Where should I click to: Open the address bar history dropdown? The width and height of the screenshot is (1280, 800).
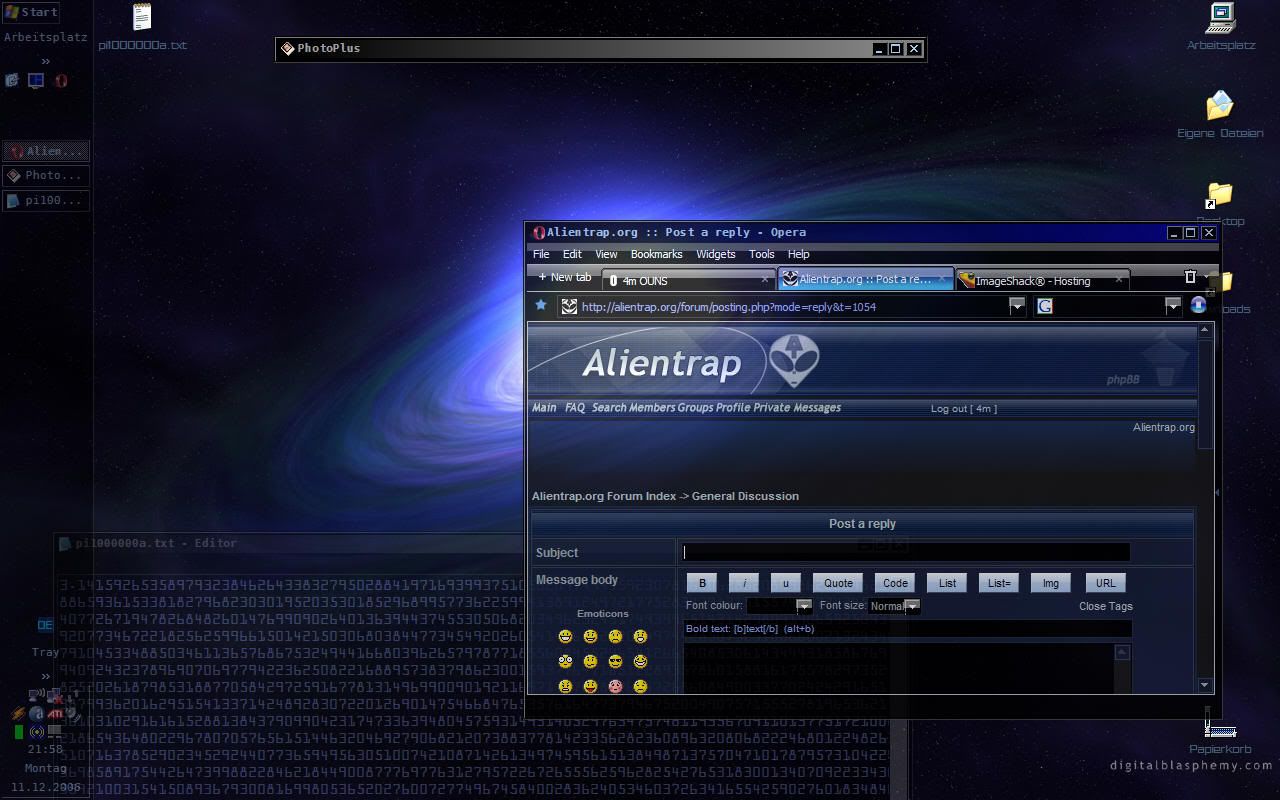[1017, 306]
